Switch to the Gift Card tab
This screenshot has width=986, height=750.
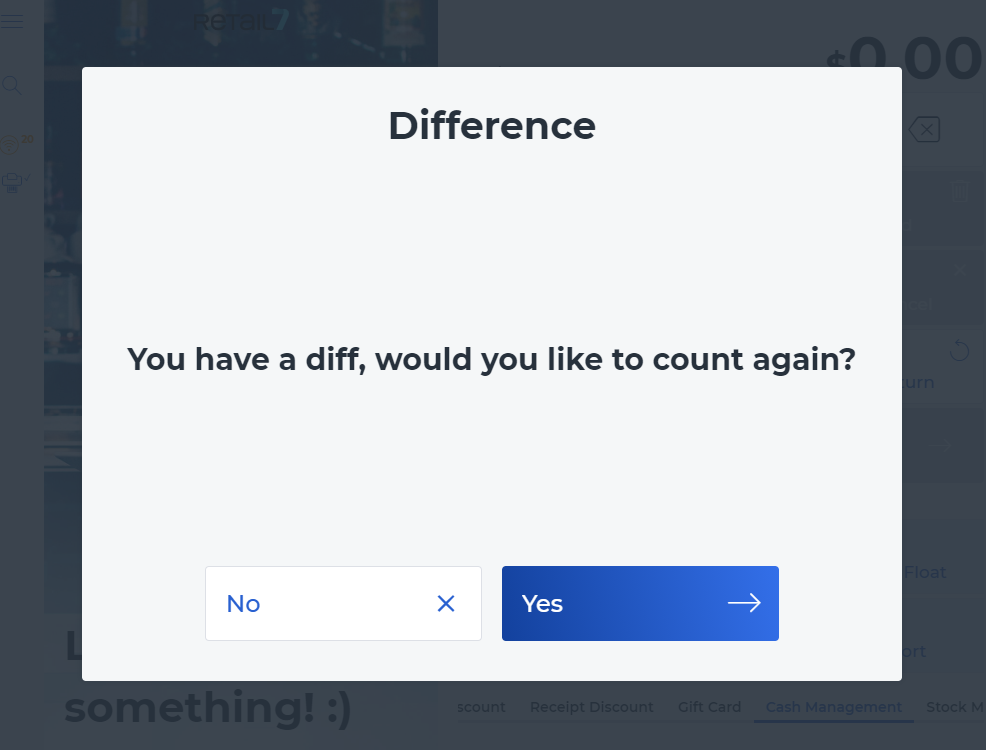(x=709, y=707)
